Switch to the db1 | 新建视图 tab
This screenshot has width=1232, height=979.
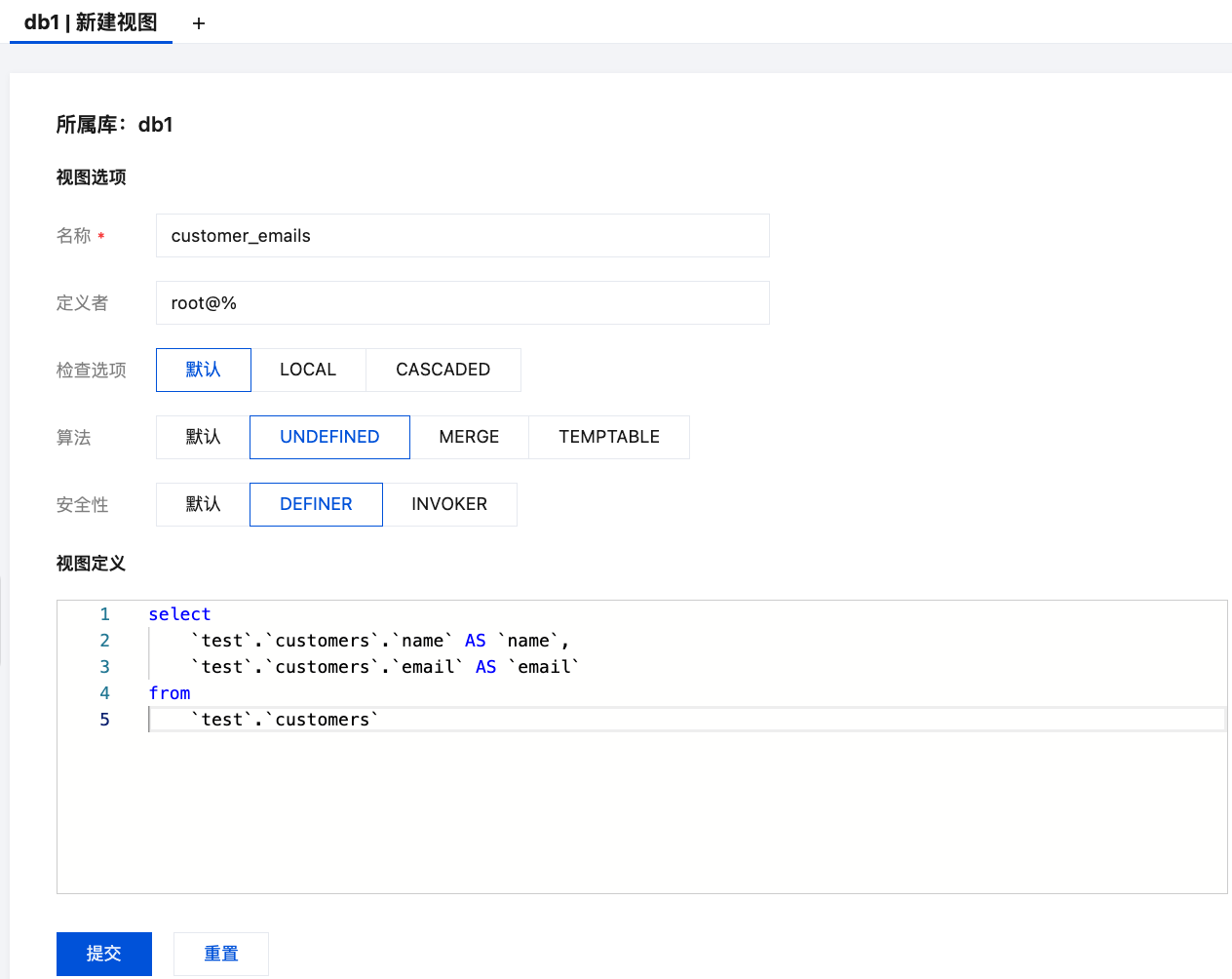[x=91, y=22]
